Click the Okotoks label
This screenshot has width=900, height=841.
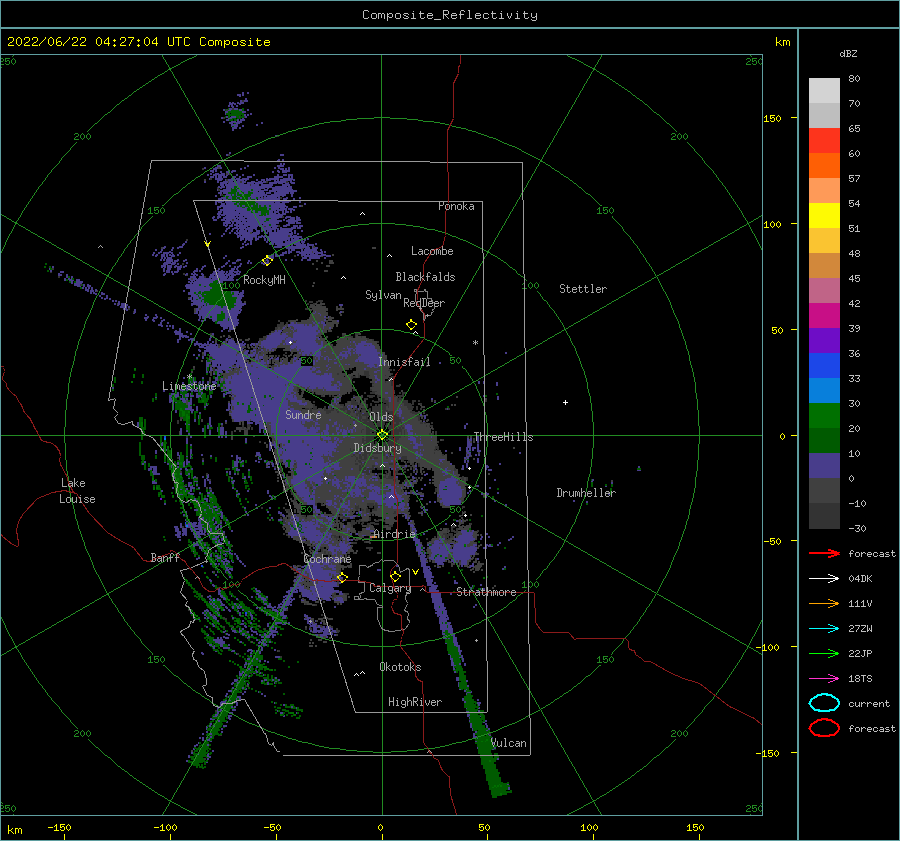pyautogui.click(x=401, y=667)
